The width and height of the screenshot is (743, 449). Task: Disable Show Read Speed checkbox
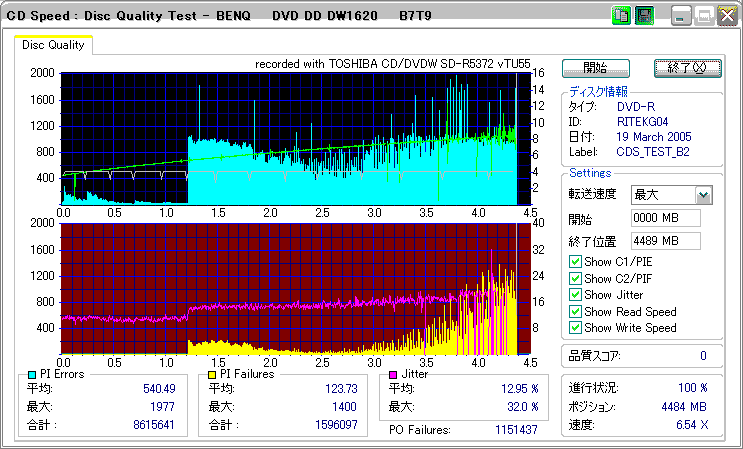tap(575, 311)
